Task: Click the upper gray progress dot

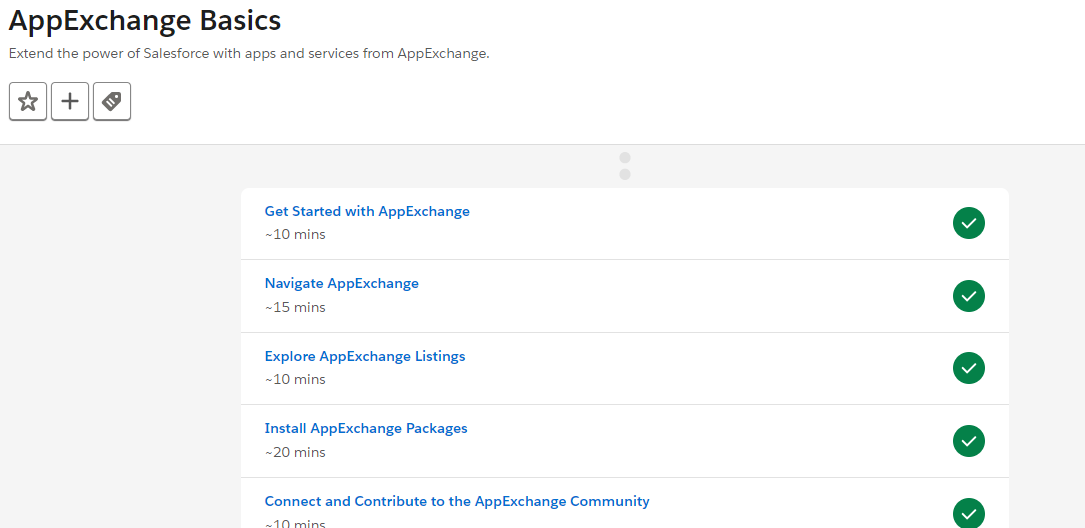Action: click(x=625, y=158)
